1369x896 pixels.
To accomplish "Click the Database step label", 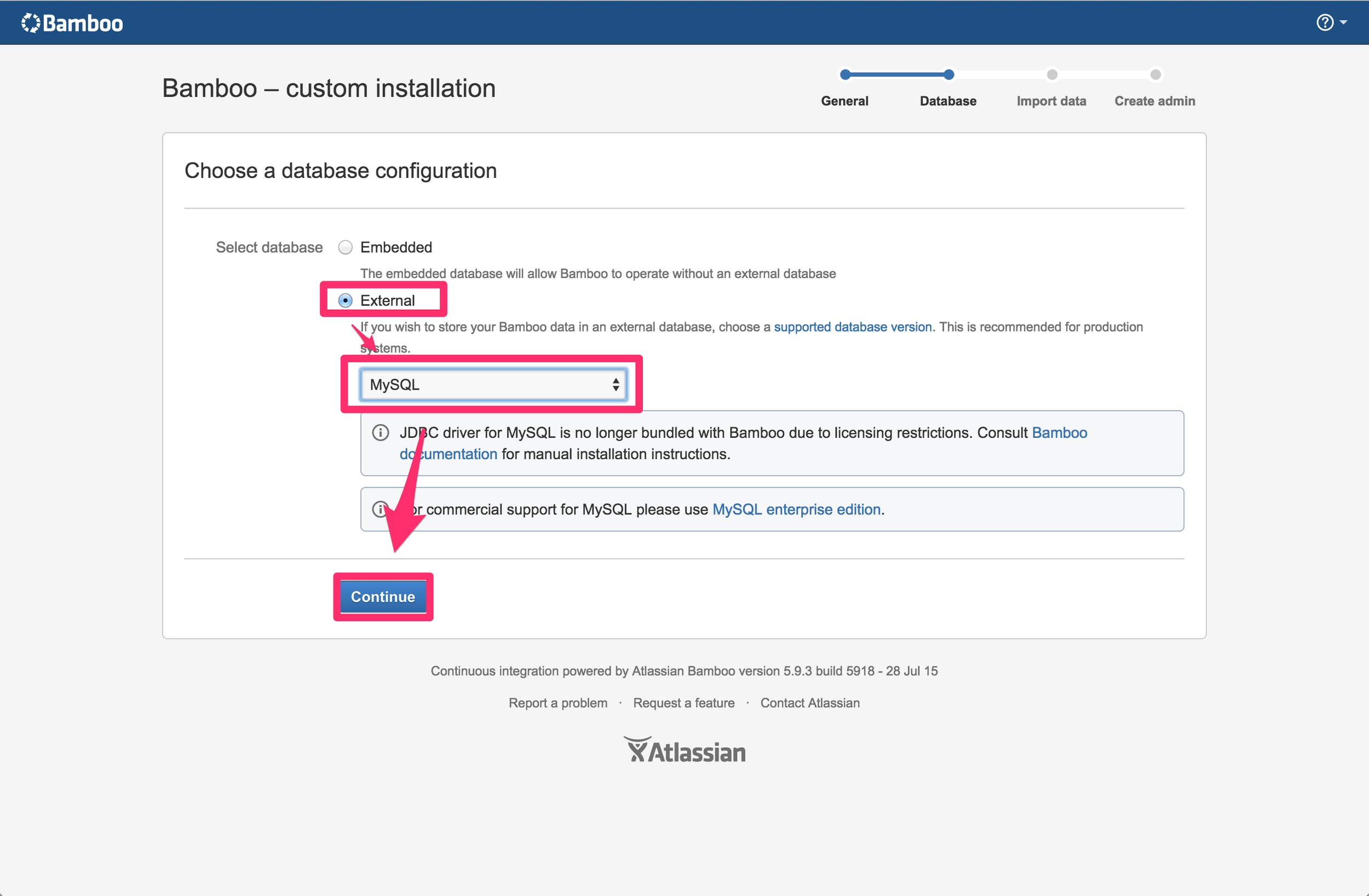I will click(x=948, y=101).
